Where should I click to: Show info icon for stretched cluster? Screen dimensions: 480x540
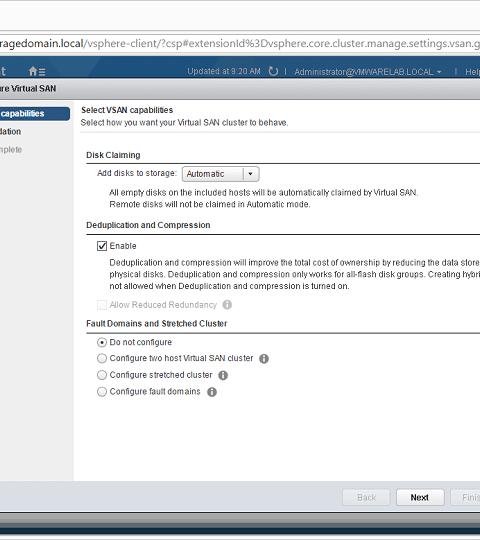(x=223, y=375)
